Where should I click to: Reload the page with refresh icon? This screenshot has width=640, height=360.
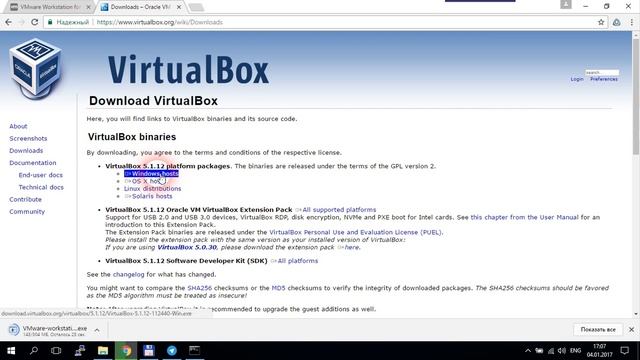point(34,22)
